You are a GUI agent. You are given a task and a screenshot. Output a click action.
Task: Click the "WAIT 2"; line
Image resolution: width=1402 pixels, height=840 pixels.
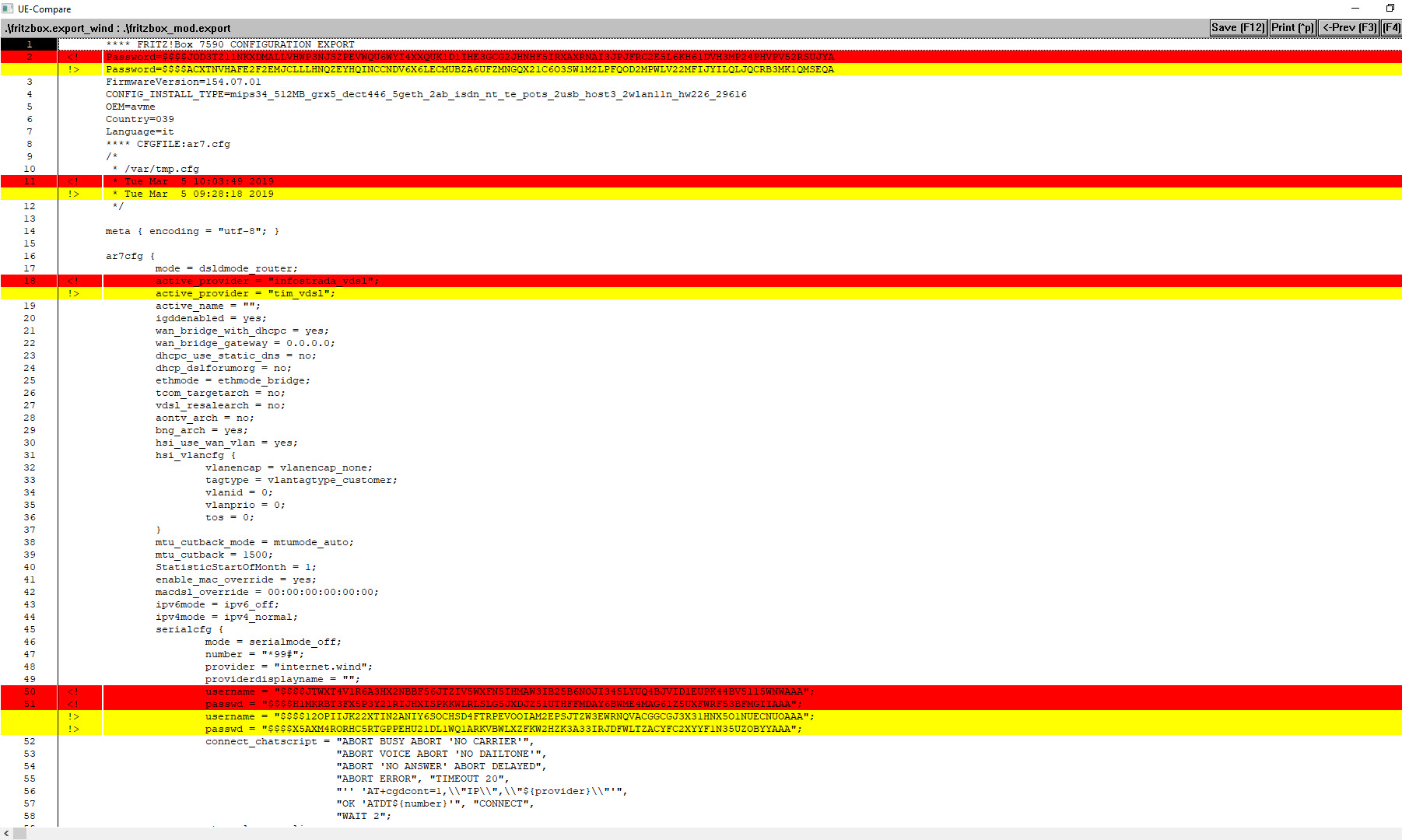[364, 816]
